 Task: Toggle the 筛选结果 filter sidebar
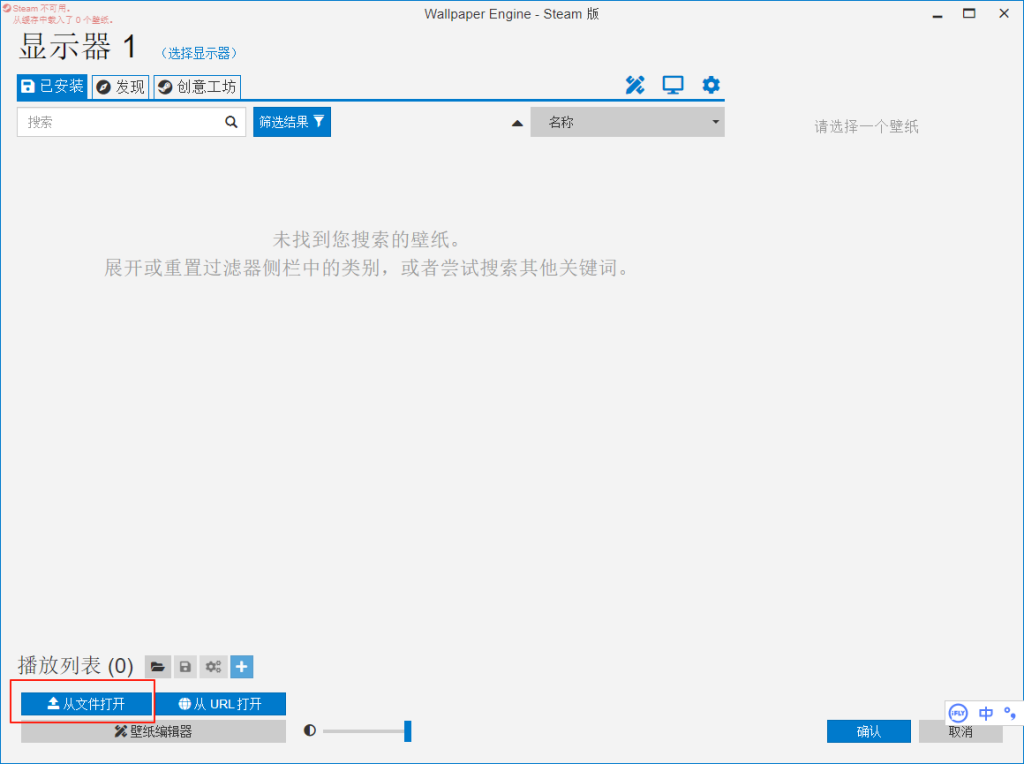click(292, 122)
